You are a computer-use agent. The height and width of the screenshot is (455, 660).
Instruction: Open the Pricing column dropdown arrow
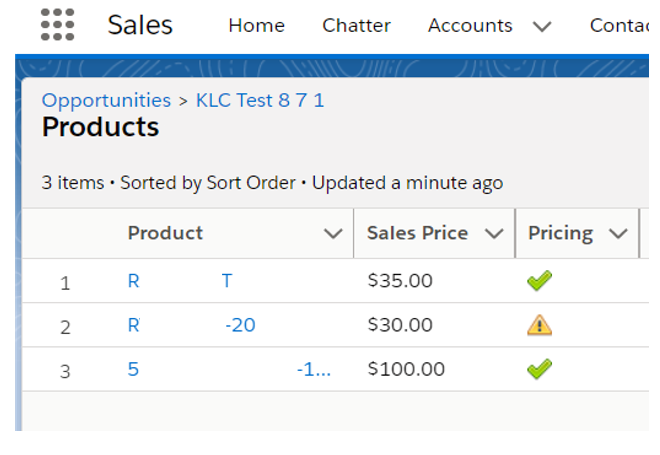[x=618, y=234]
